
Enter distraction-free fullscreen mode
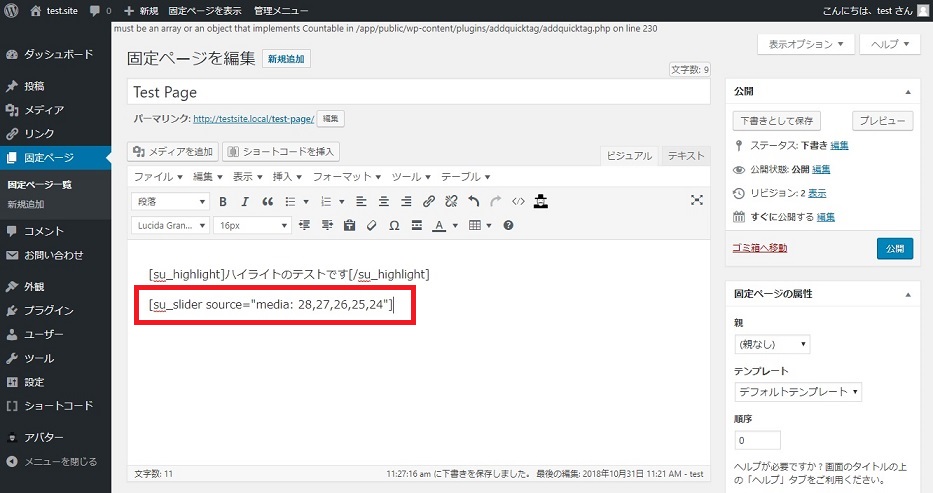click(697, 201)
